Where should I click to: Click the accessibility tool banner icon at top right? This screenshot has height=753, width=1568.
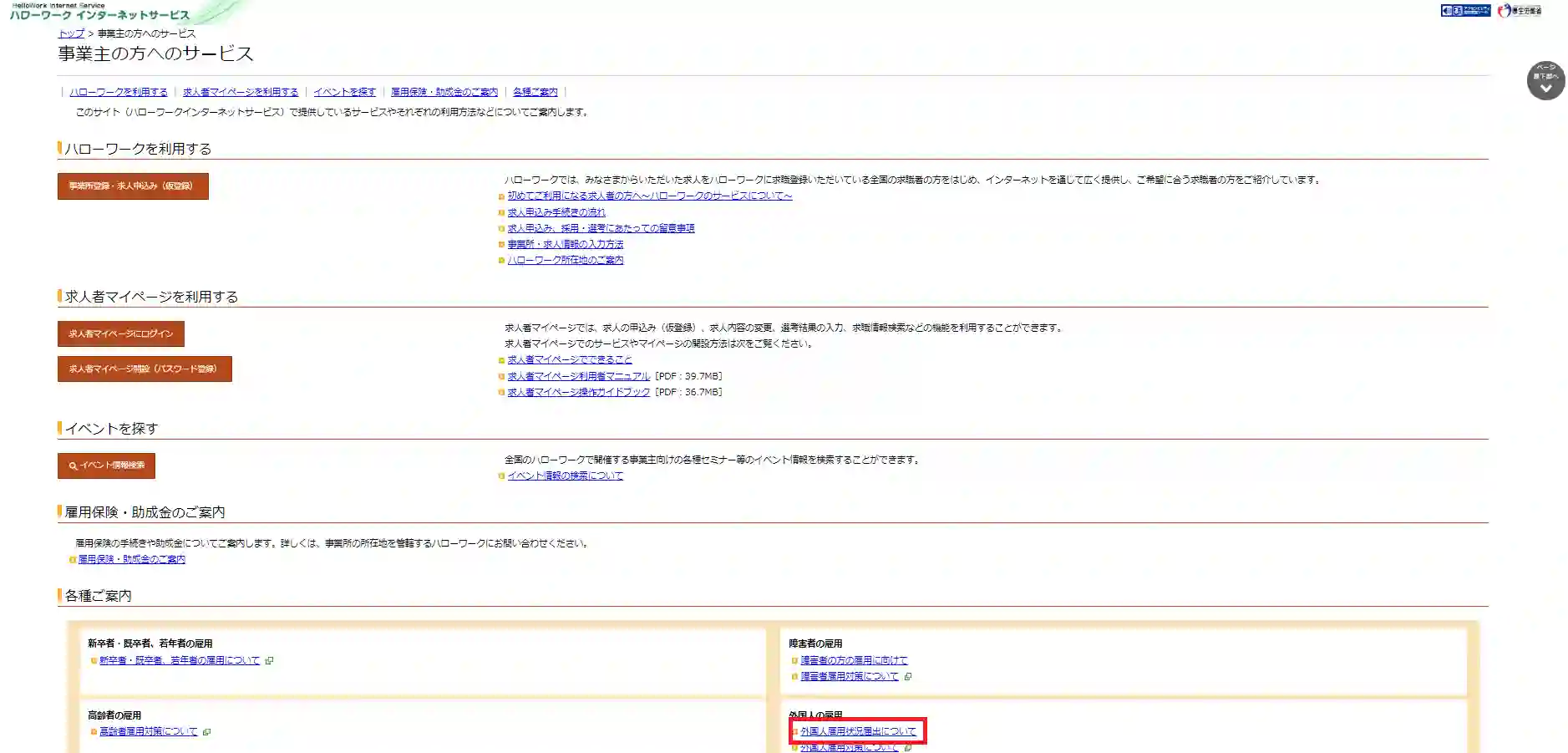[x=1465, y=11]
